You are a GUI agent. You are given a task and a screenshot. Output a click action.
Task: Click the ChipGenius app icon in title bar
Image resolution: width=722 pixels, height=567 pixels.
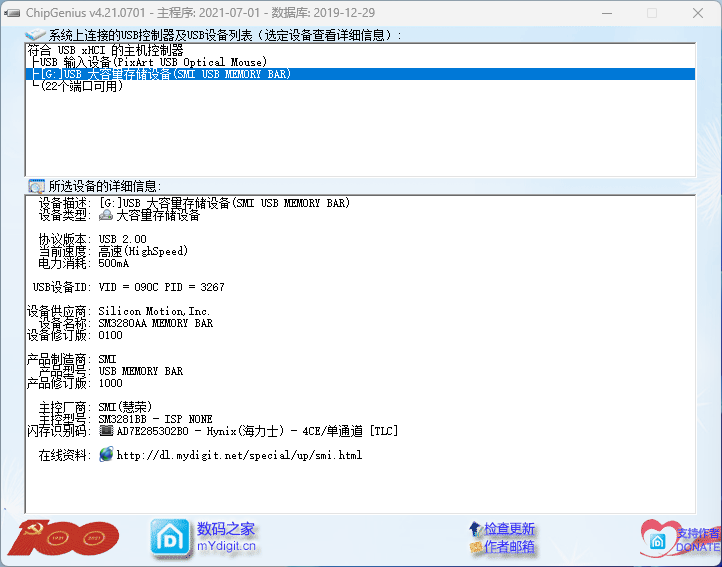[x=12, y=13]
